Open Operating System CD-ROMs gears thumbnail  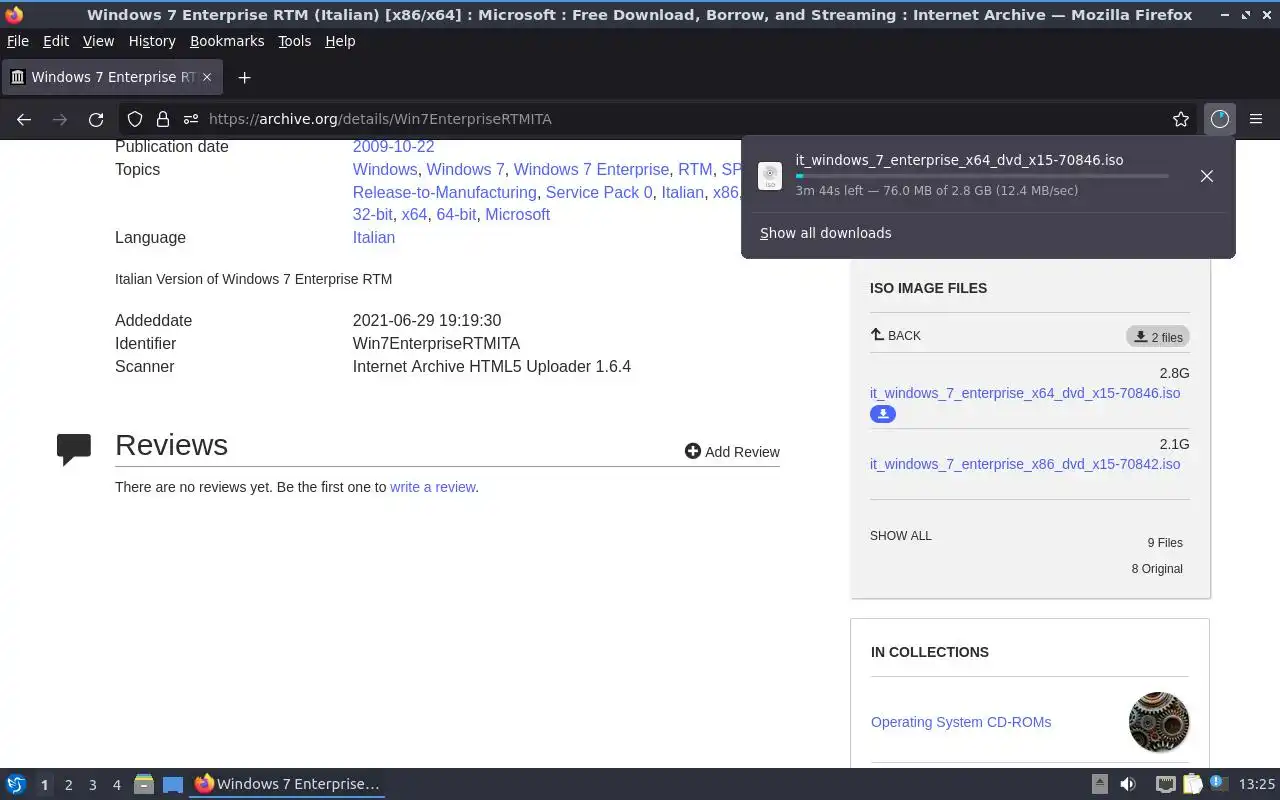1159,722
